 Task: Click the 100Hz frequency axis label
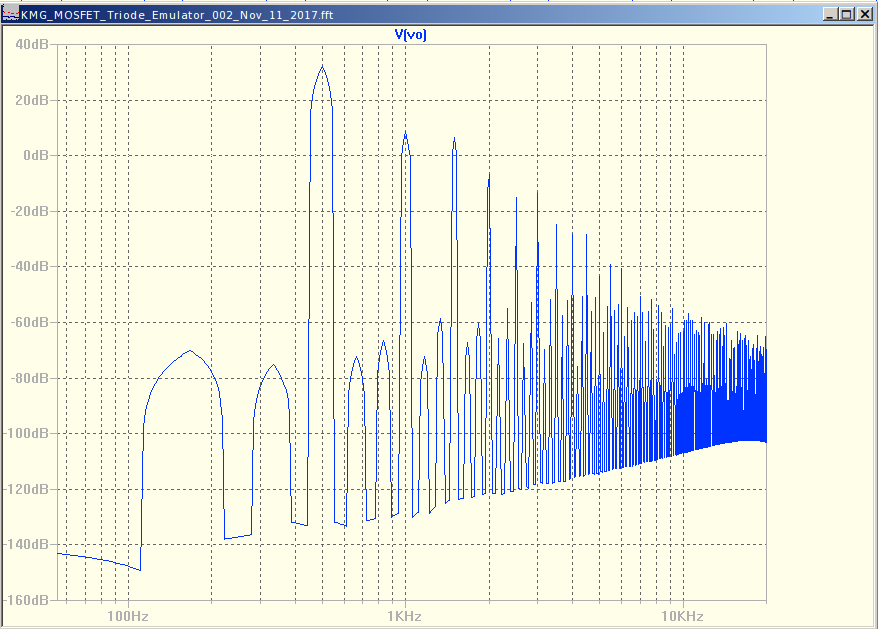[x=128, y=616]
